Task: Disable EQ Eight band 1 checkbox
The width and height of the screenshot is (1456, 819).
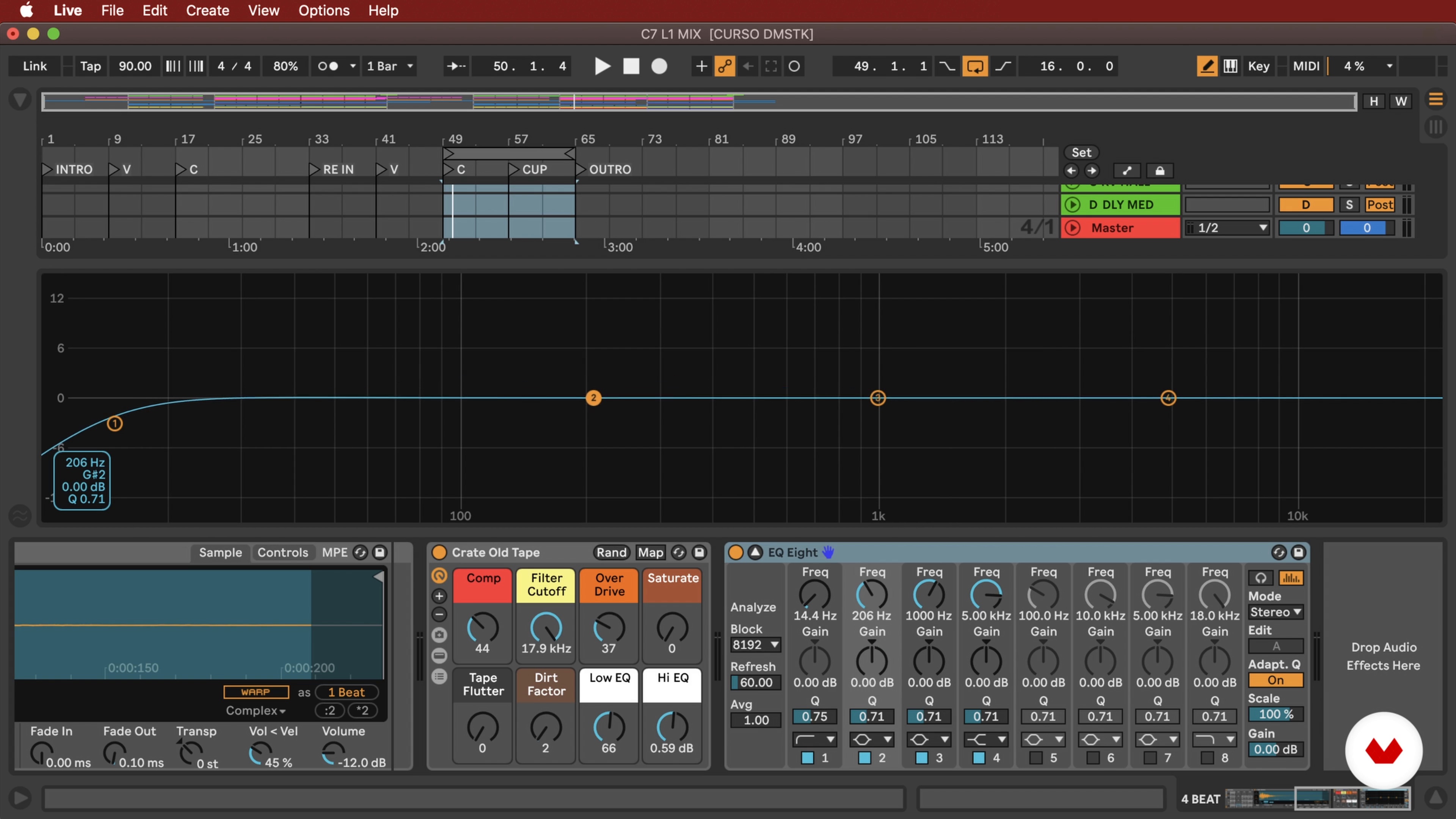Action: click(807, 758)
